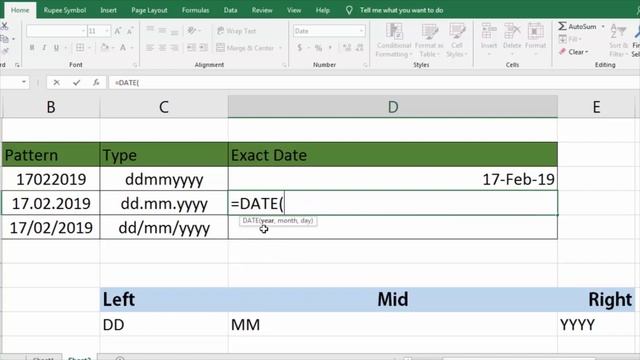Click in the formula bar showing =DATE(

[373, 82]
